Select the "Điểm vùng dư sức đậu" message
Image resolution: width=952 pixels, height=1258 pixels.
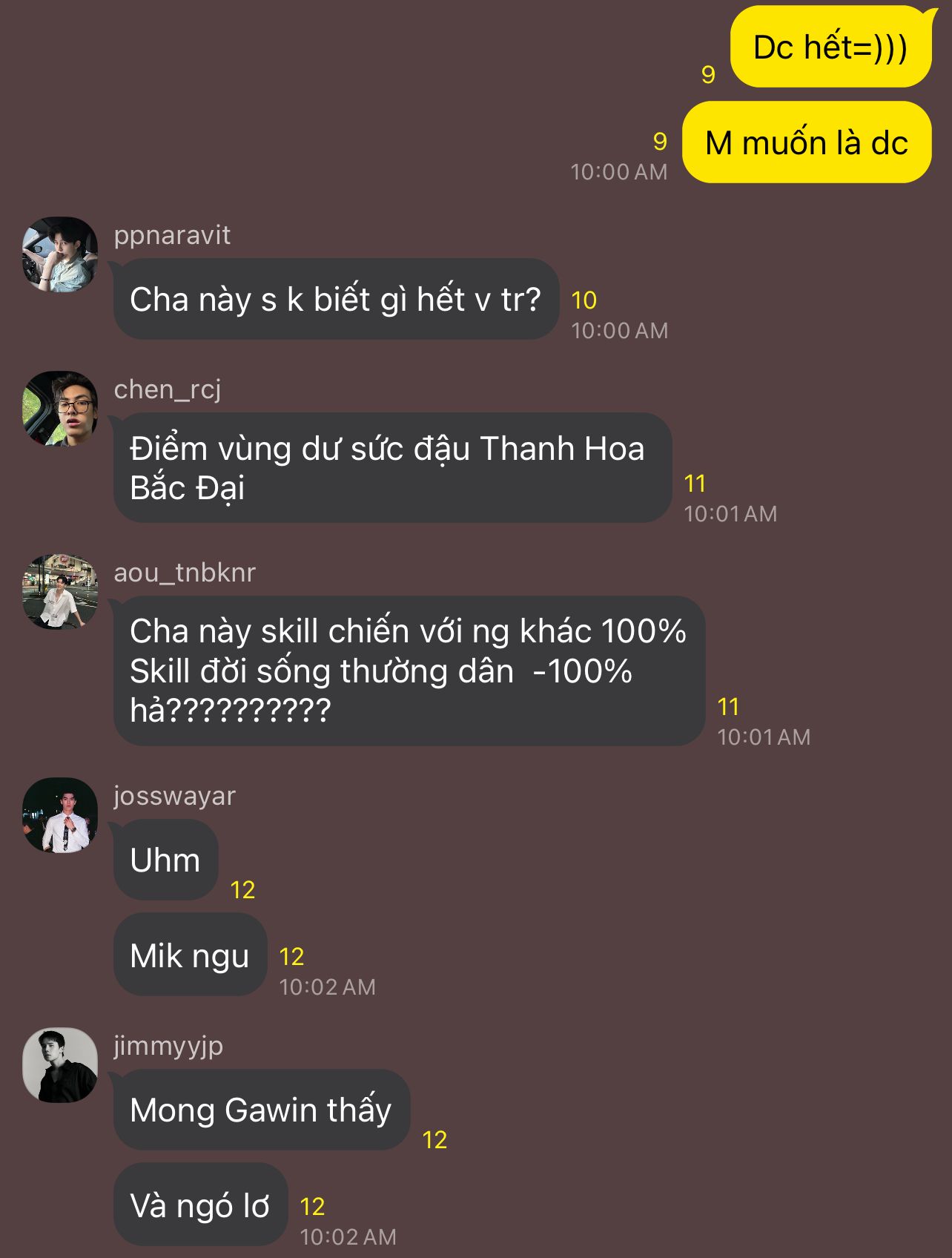(x=392, y=467)
